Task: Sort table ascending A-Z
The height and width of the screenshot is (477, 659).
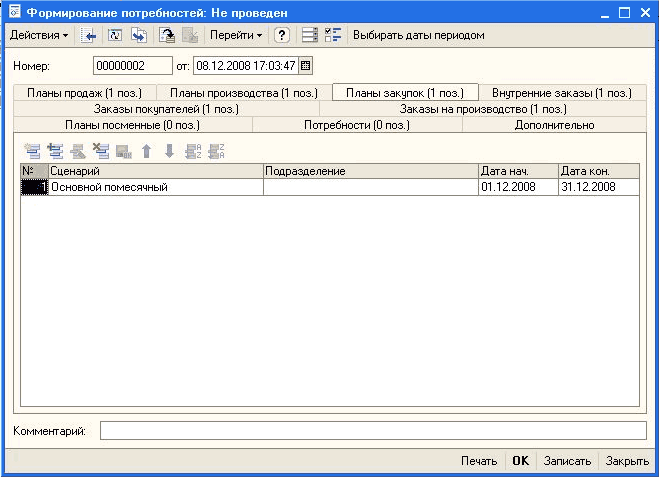Action: coord(193,151)
